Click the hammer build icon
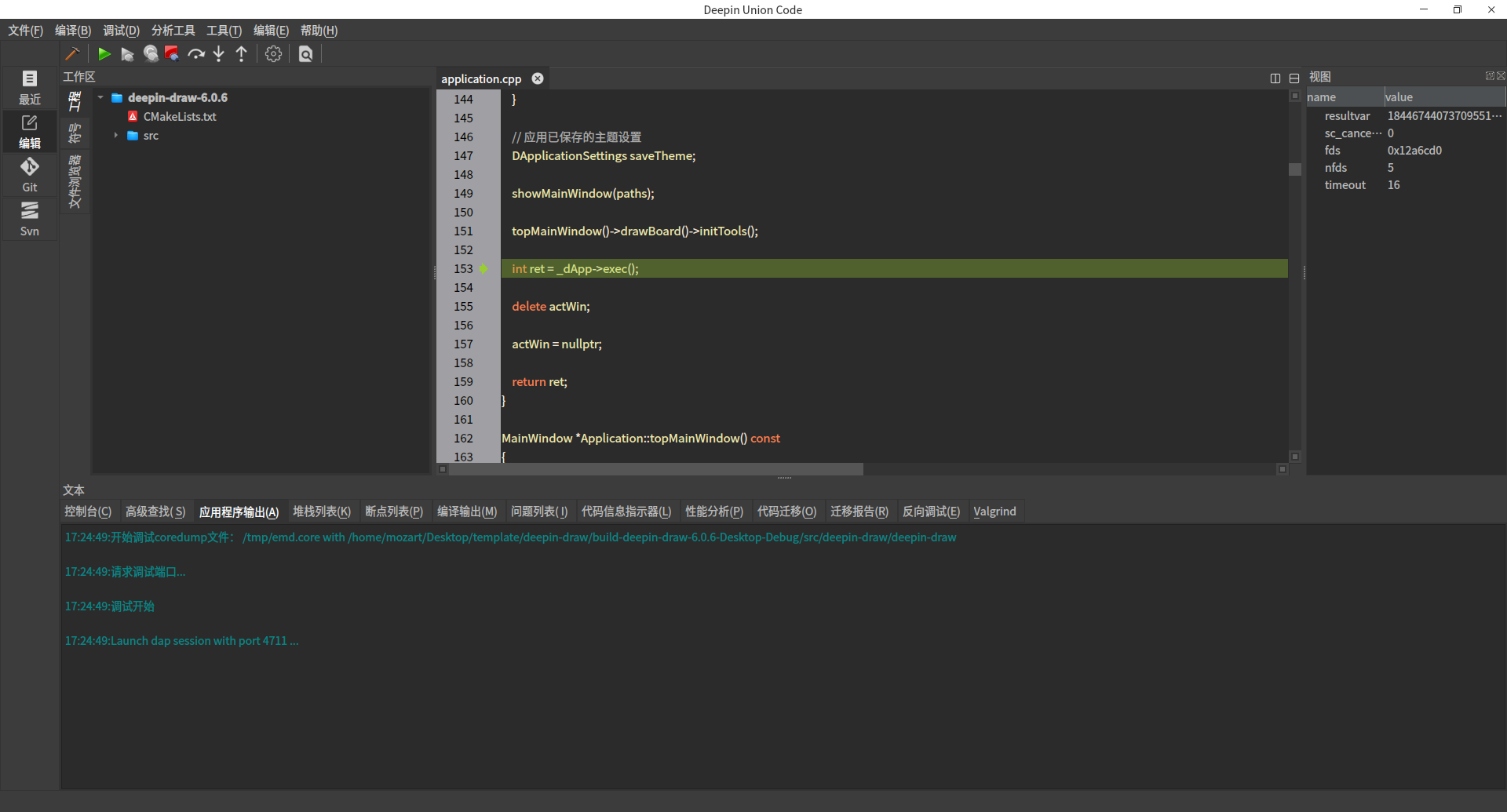This screenshot has height=812, width=1507. [x=72, y=53]
